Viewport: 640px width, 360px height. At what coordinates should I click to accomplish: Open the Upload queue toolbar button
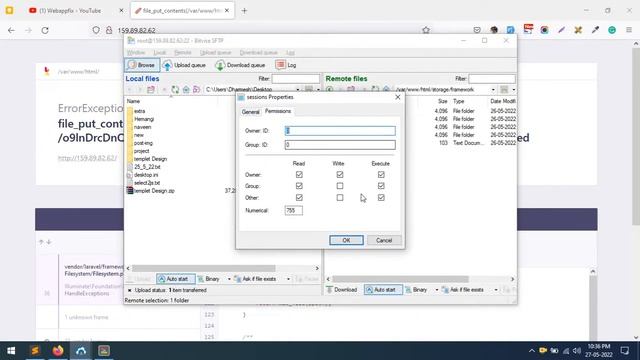point(184,65)
